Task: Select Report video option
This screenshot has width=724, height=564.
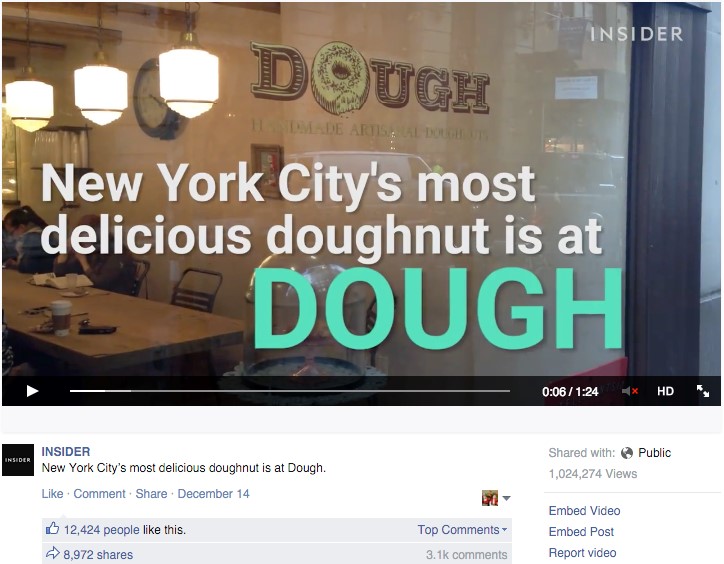Action: coord(582,553)
